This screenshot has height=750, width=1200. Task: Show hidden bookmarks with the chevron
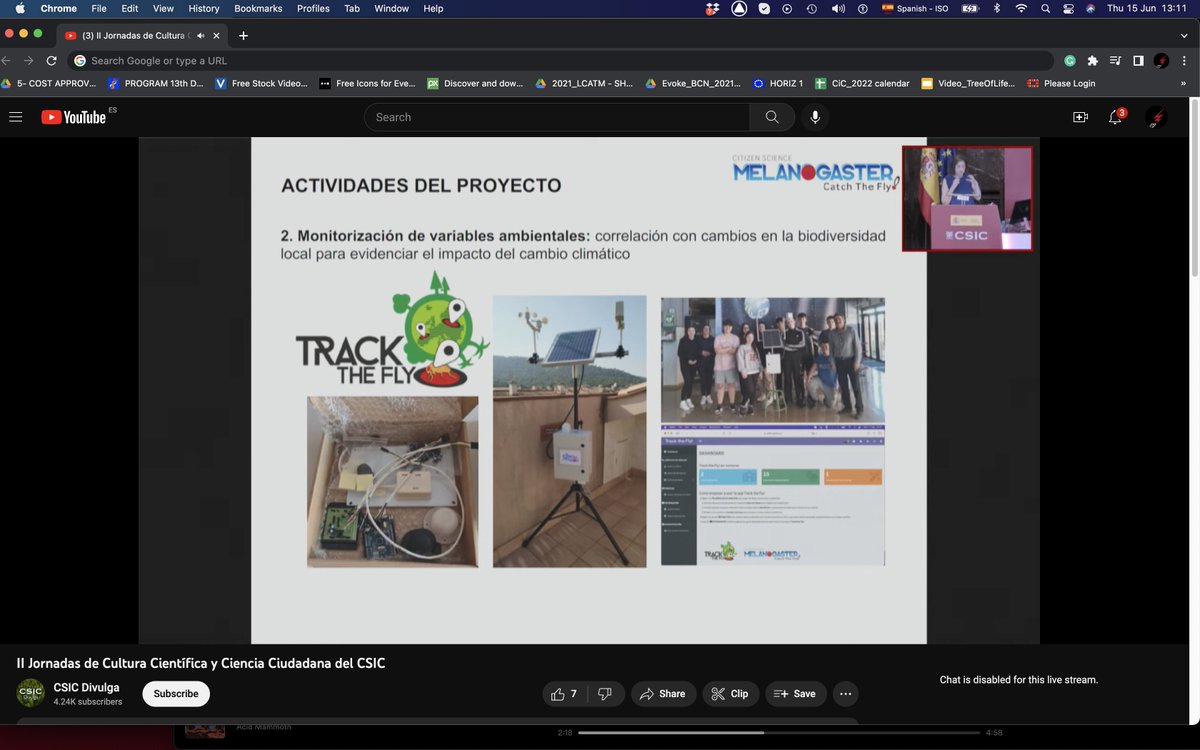1183,84
